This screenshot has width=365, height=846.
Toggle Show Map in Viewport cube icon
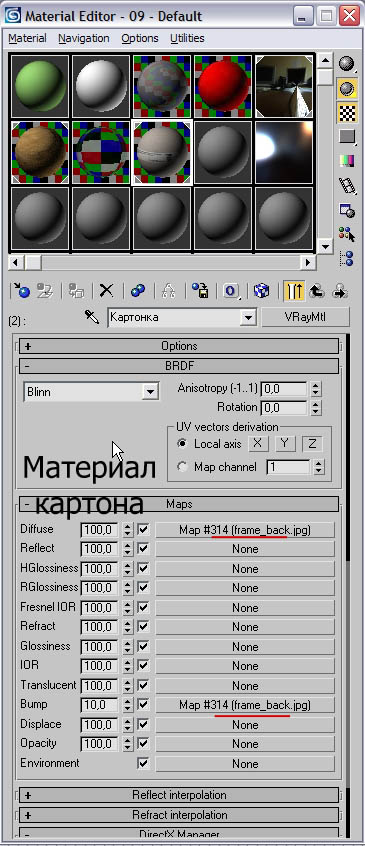[x=262, y=291]
